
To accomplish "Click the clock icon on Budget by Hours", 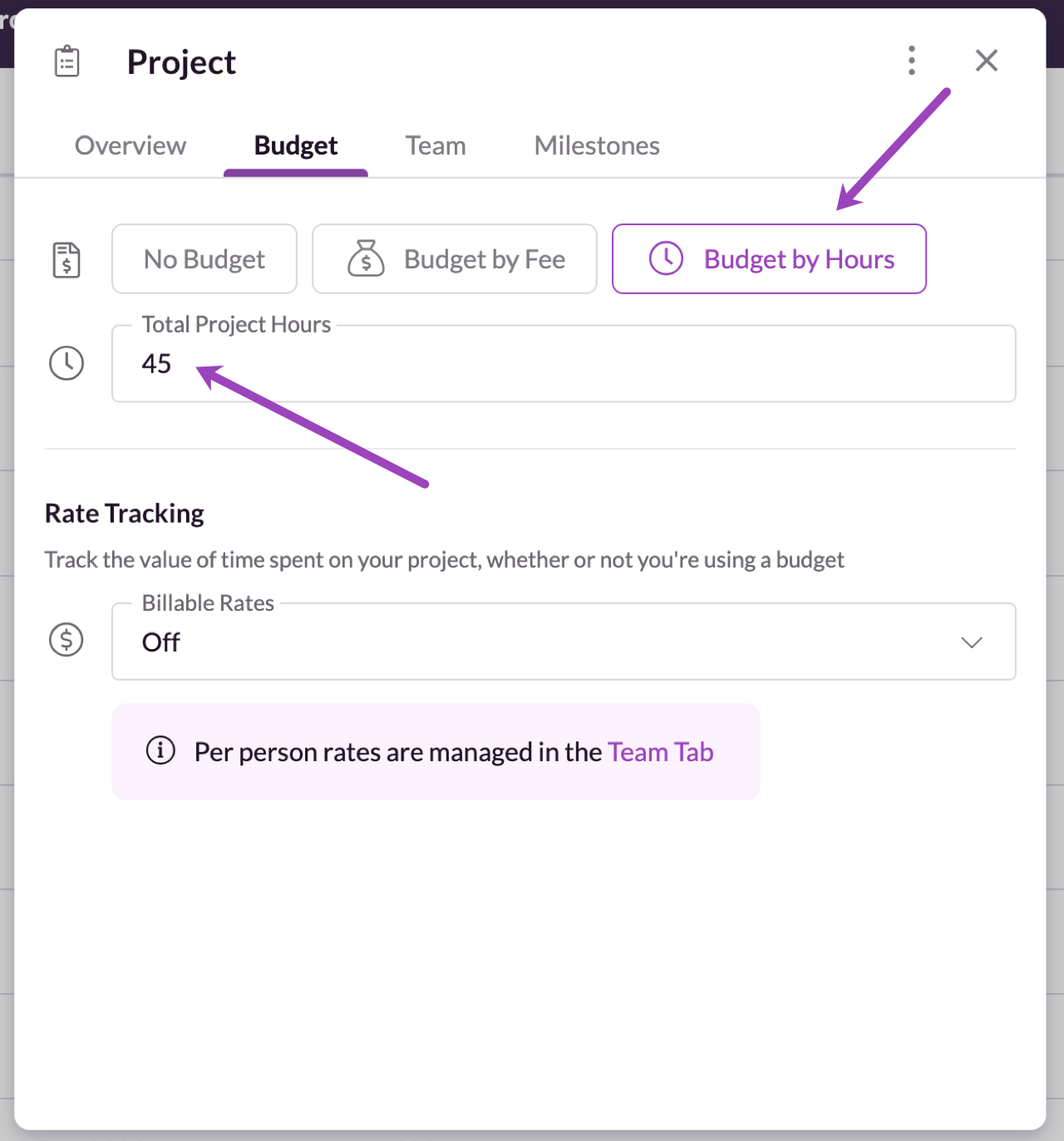I will click(x=666, y=258).
